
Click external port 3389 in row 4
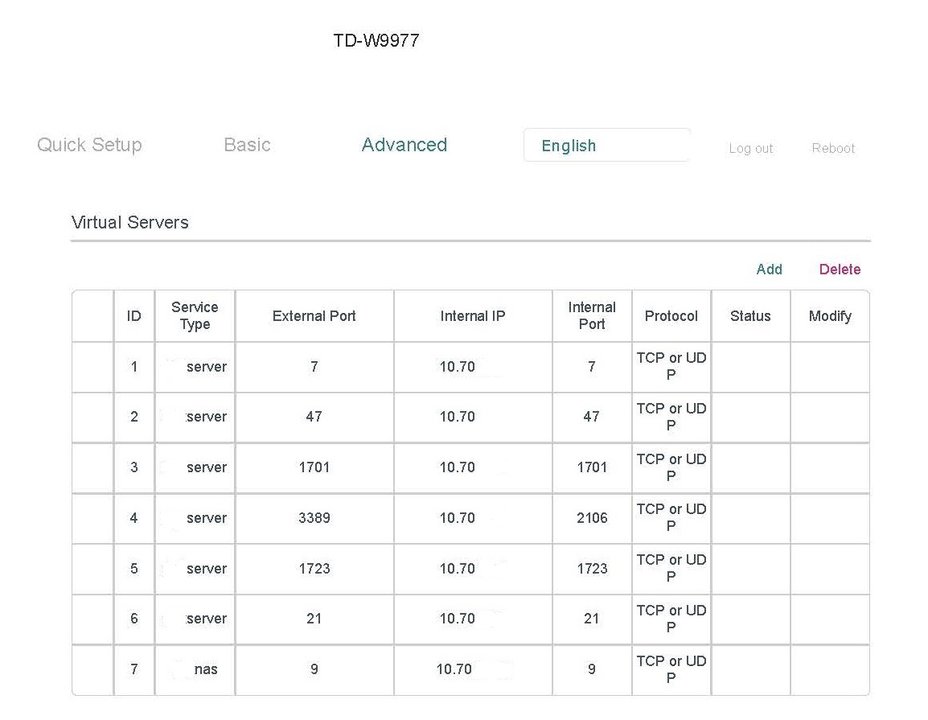point(314,518)
